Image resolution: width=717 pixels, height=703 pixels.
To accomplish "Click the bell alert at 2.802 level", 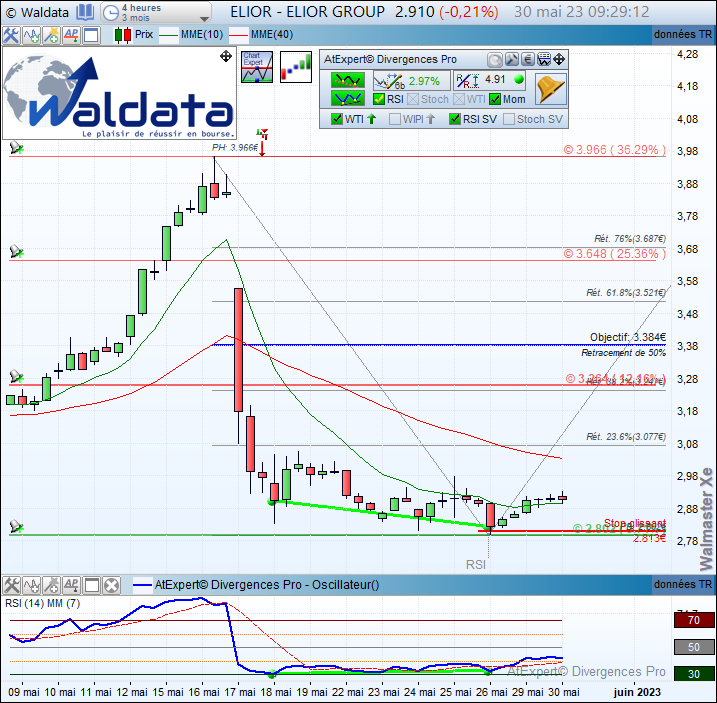I will pos(16,526).
